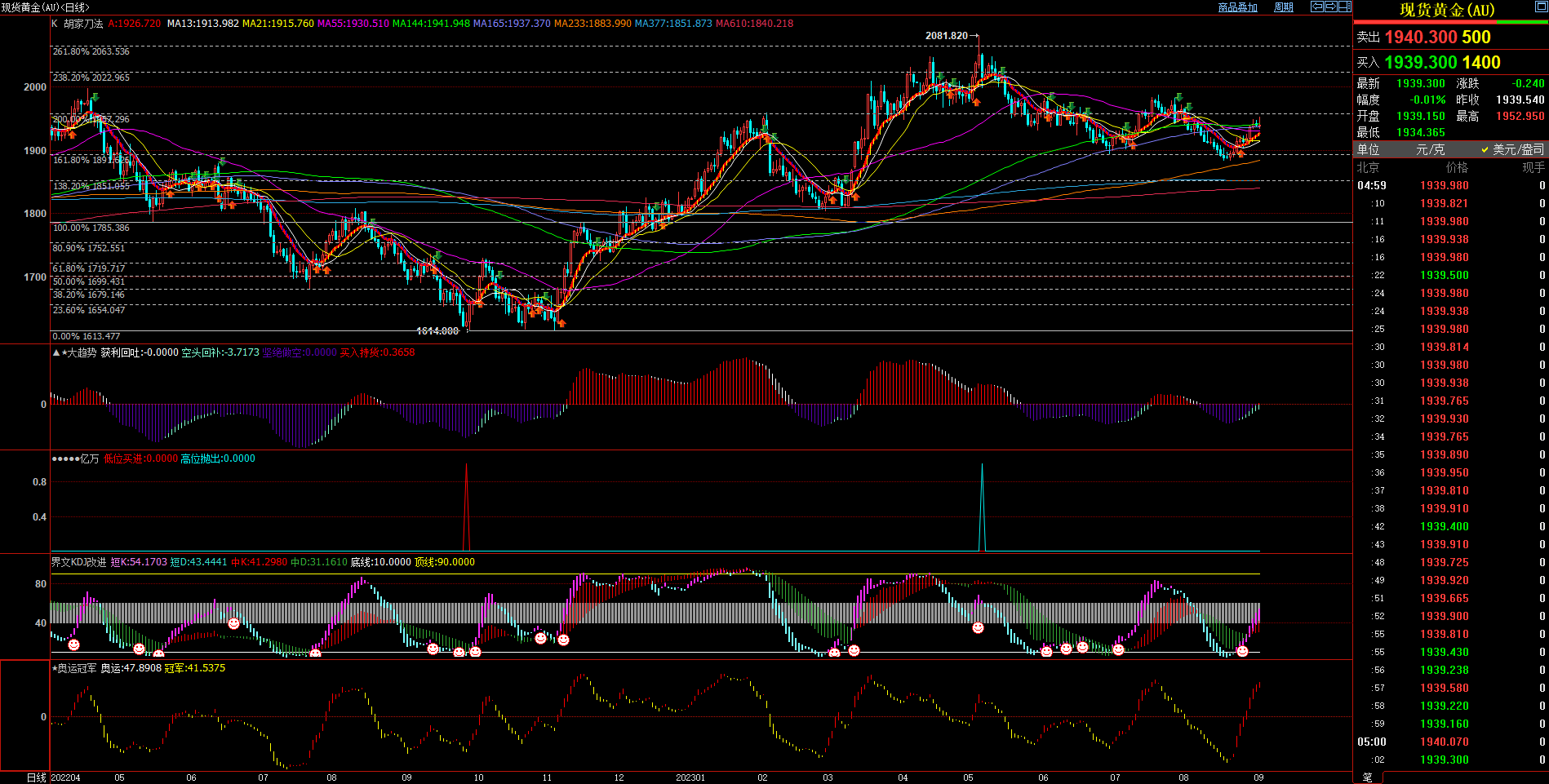The height and width of the screenshot is (784, 1549).
Task: Click the 202301 date on time axis
Action: click(x=690, y=777)
